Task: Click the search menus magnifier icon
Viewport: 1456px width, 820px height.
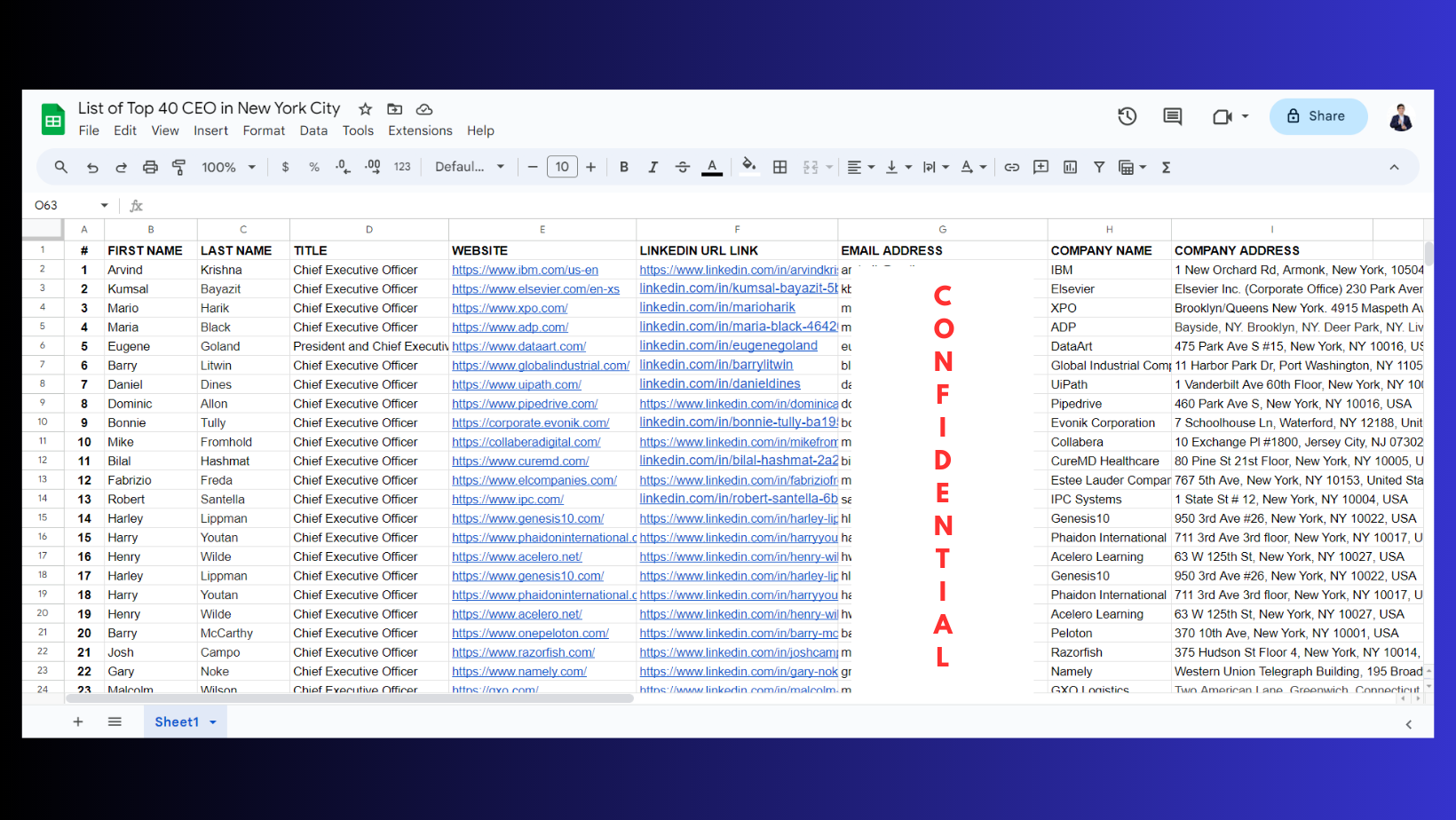Action: (61, 167)
